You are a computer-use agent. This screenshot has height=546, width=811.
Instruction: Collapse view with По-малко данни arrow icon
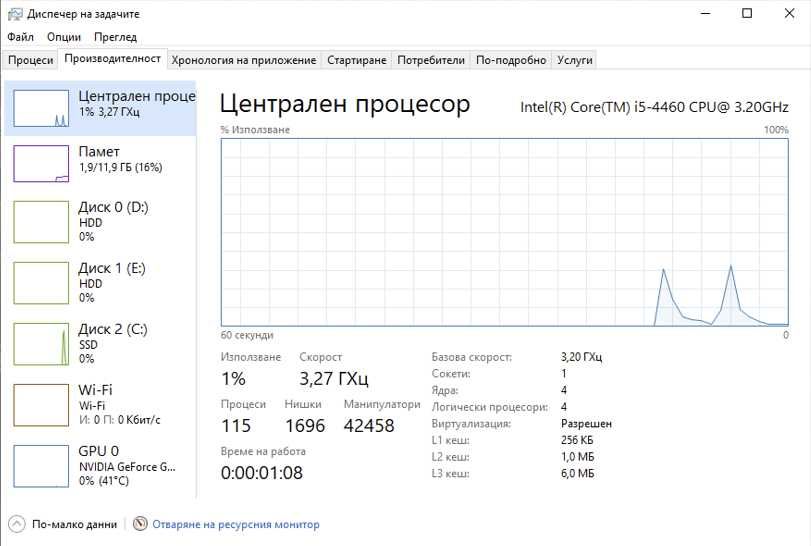(17, 524)
